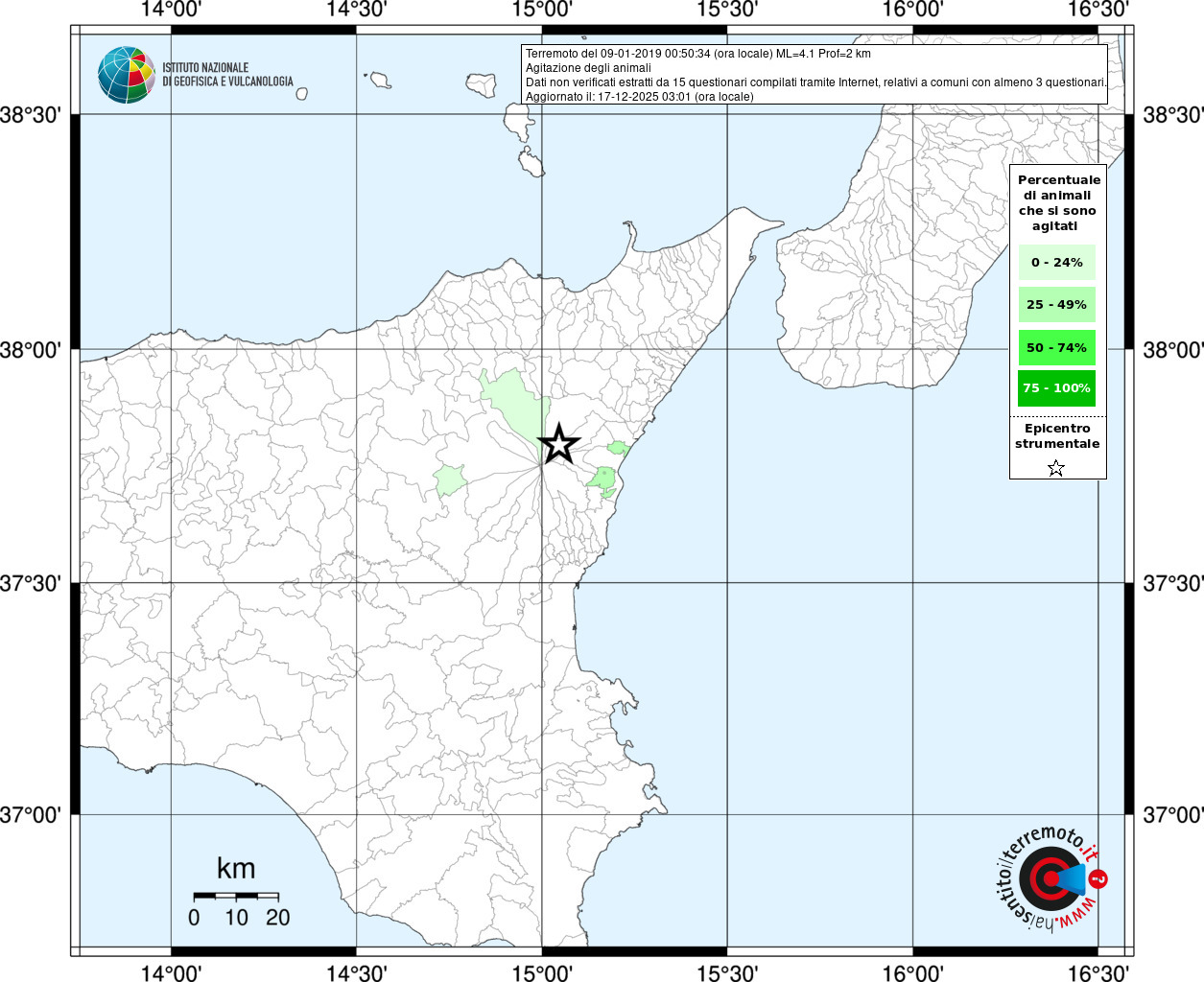Click the star symbol in the legend
This screenshot has height=982, width=1204.
[1056, 468]
